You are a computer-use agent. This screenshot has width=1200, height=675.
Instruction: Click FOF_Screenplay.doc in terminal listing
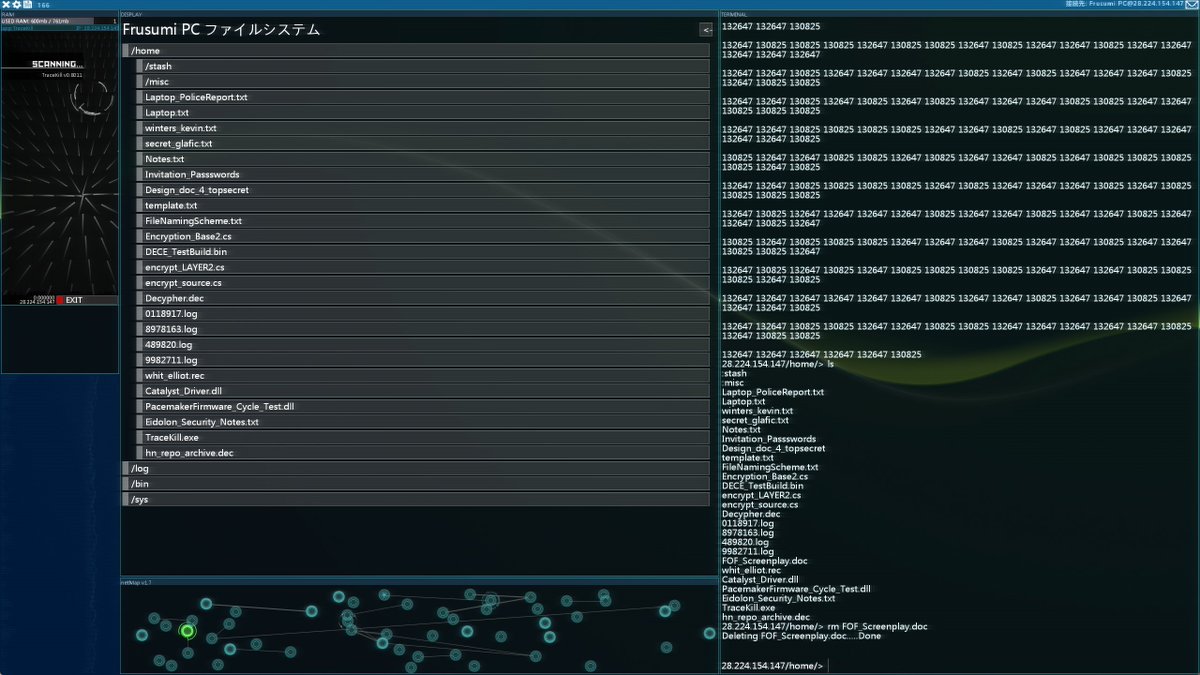(764, 561)
